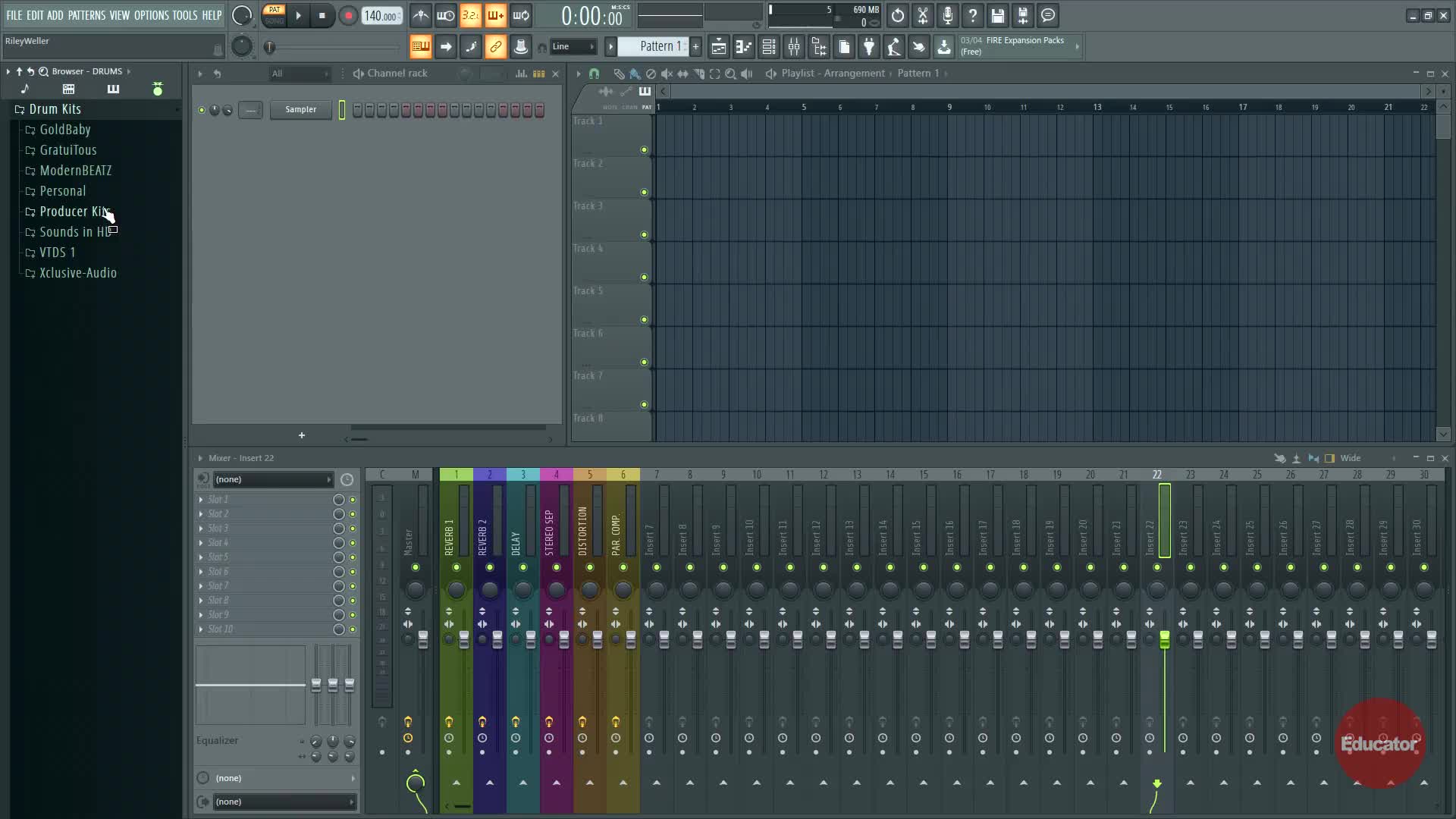Click the plus button to add channel
1456x819 pixels.
pyautogui.click(x=301, y=435)
